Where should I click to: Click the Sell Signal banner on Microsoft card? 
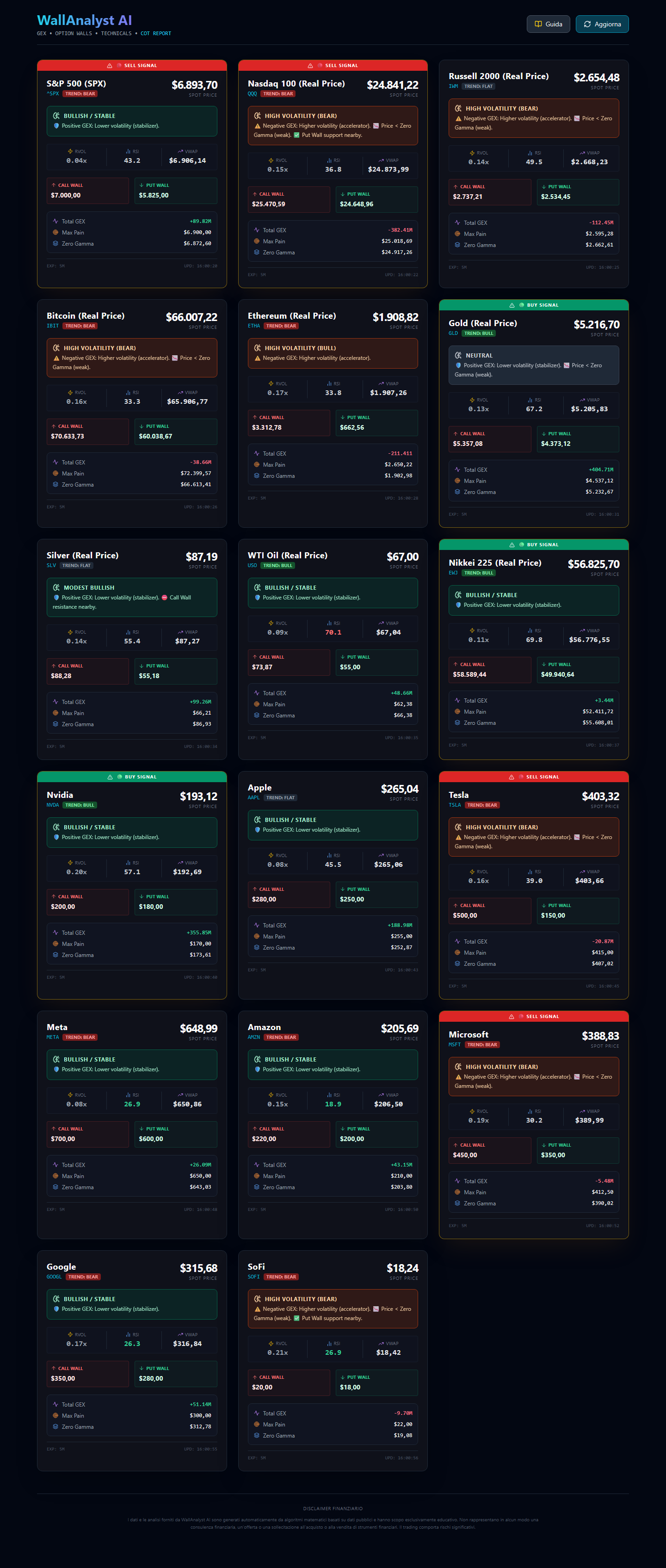click(x=533, y=1017)
